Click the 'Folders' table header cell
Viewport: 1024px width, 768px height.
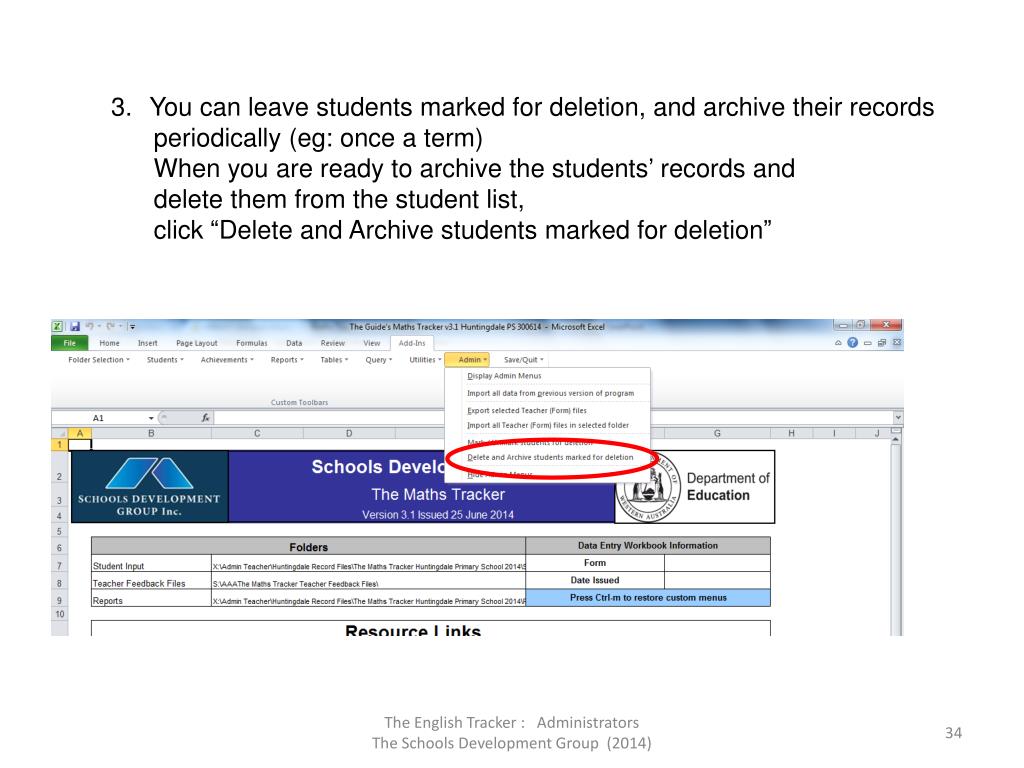pyautogui.click(x=308, y=547)
